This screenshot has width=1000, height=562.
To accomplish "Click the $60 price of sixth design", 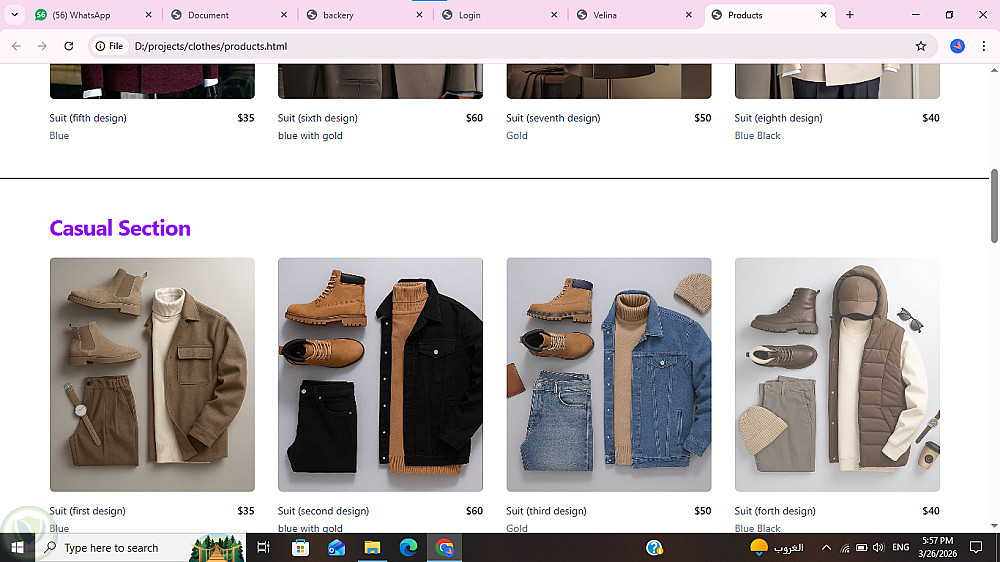I will click(474, 118).
